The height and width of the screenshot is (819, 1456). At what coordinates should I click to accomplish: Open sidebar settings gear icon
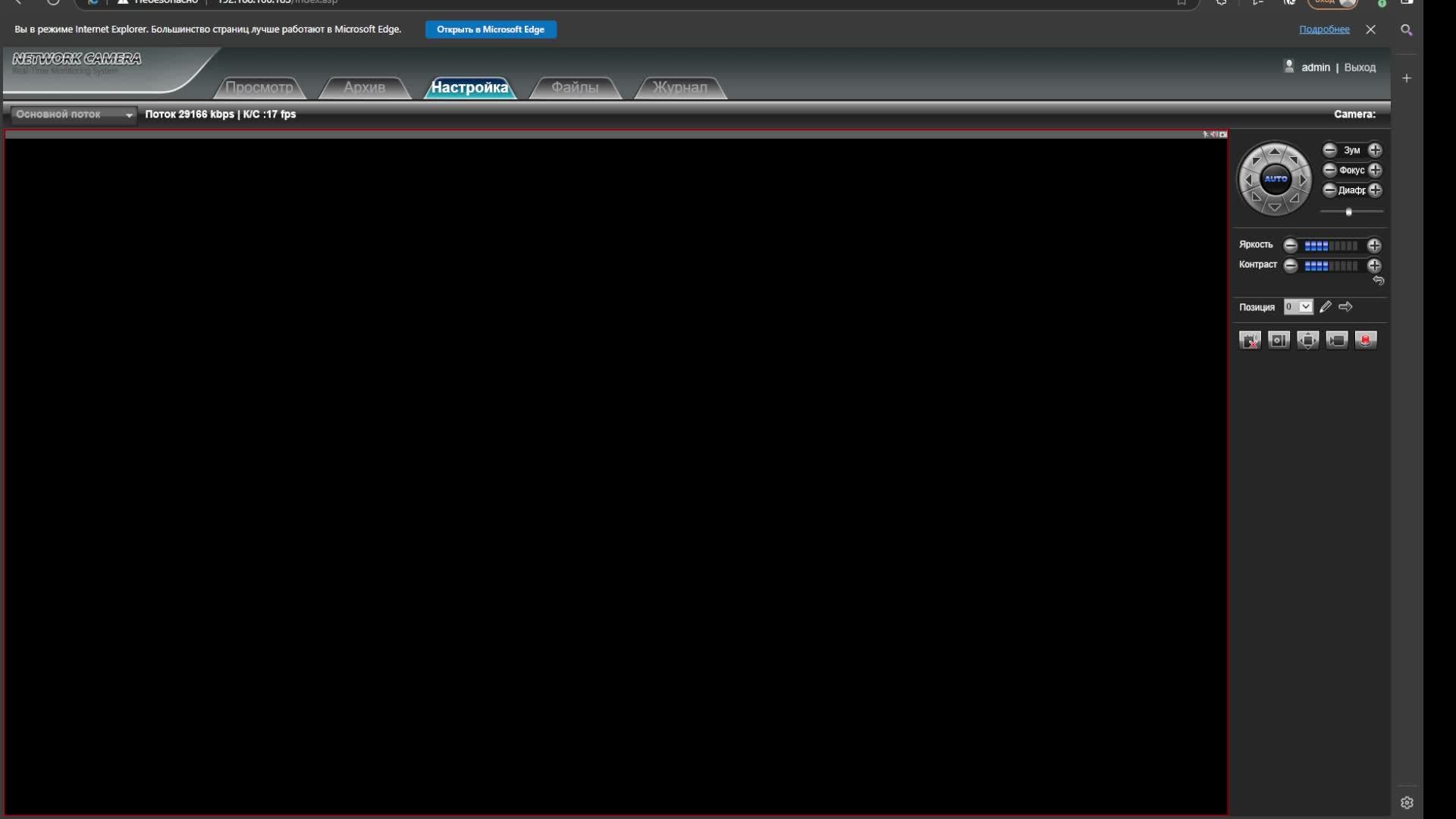(1407, 802)
